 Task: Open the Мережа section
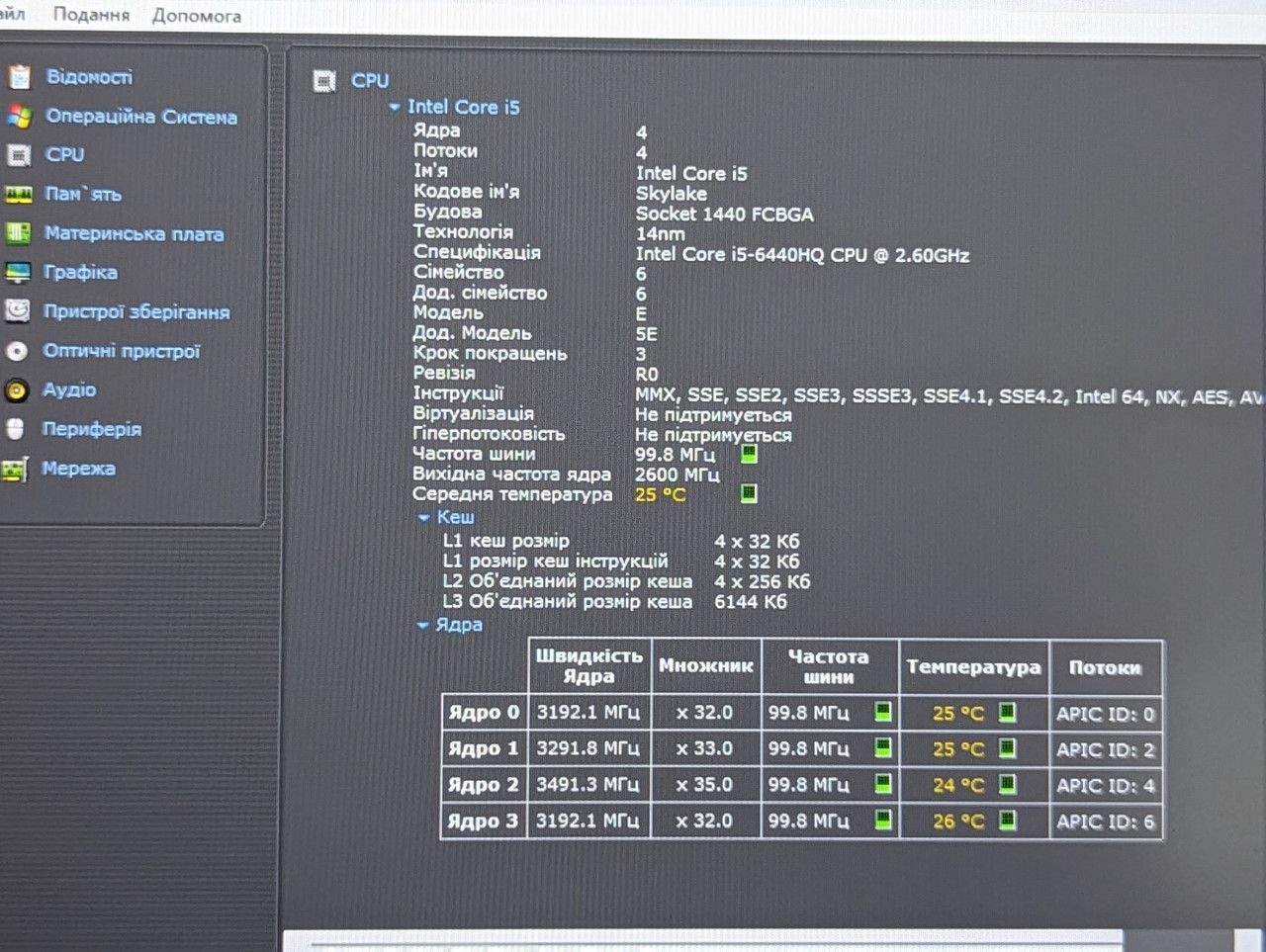coord(78,469)
